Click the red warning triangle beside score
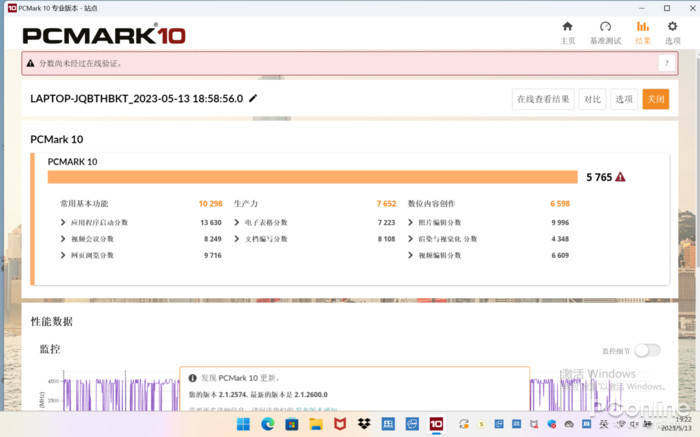Viewport: 700px width, 437px height. (x=620, y=177)
